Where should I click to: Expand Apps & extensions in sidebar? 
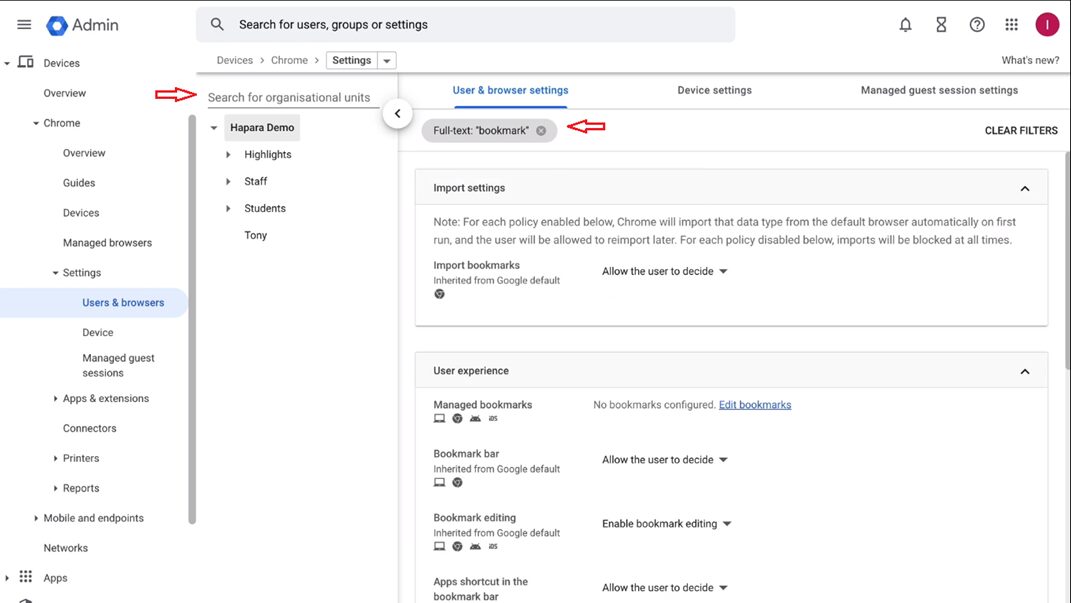(55, 398)
